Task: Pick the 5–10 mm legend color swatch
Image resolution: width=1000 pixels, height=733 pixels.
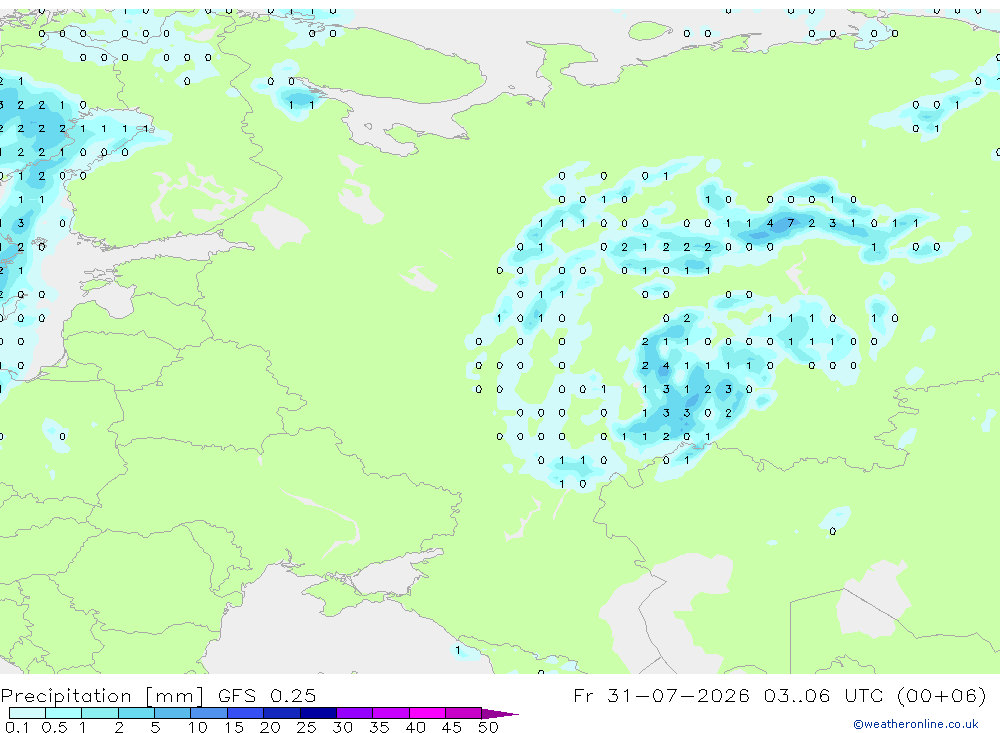Action: [x=173, y=713]
